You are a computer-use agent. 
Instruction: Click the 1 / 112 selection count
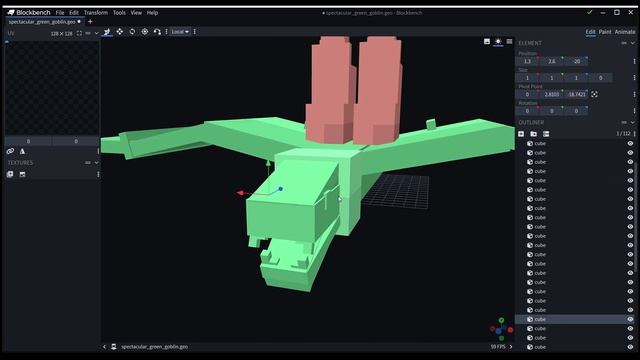pos(623,134)
